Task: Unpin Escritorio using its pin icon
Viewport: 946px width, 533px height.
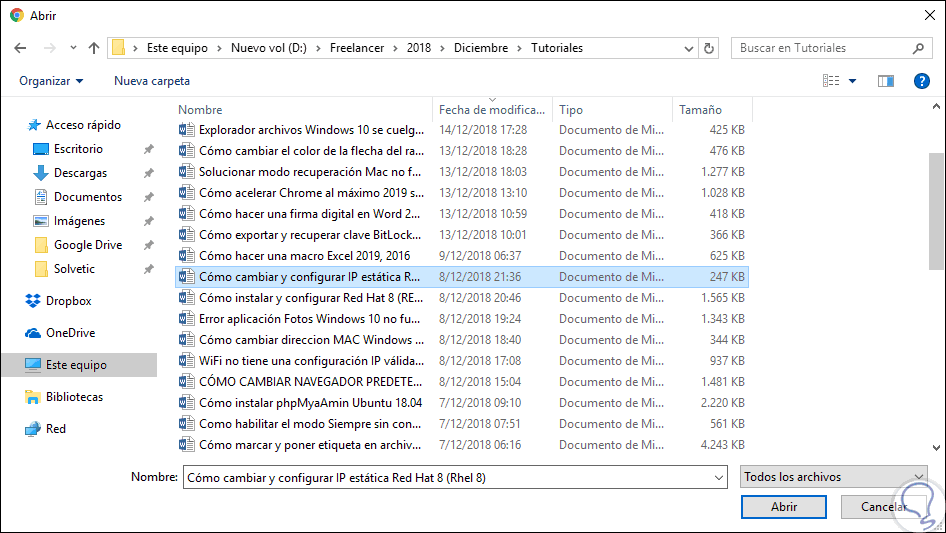Action: [148, 149]
